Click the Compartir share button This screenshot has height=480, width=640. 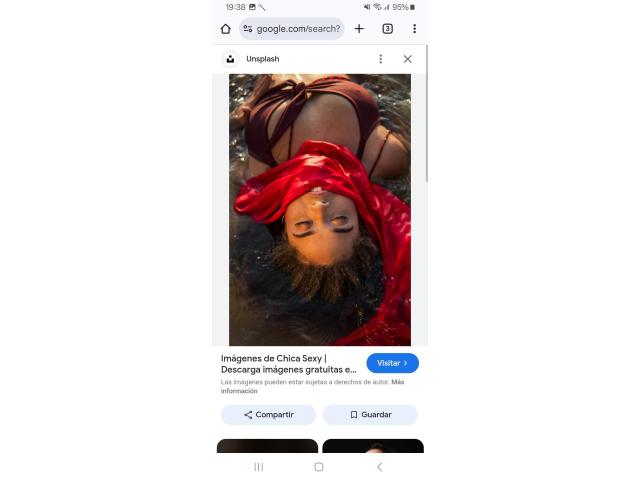(269, 415)
